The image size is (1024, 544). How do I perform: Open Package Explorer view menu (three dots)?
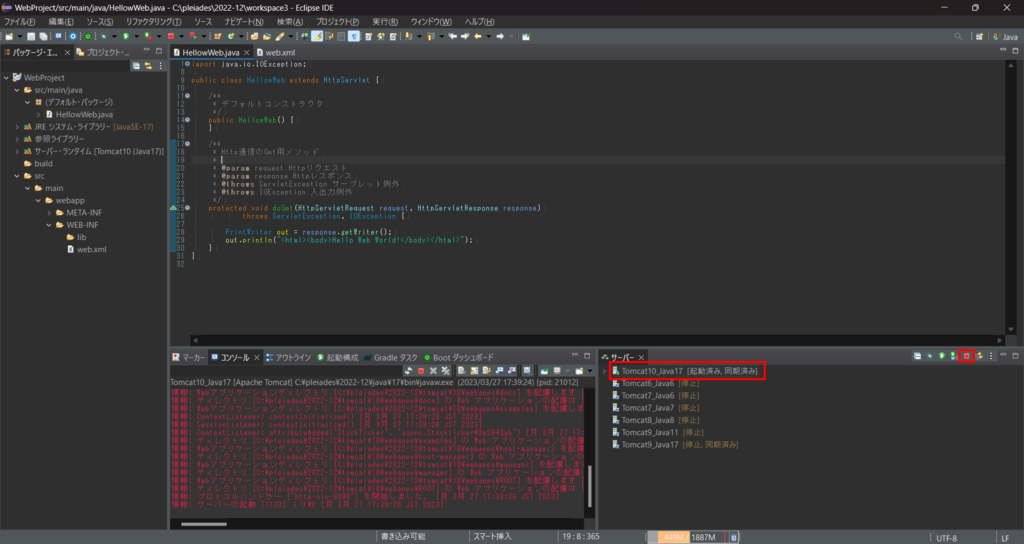(160, 66)
